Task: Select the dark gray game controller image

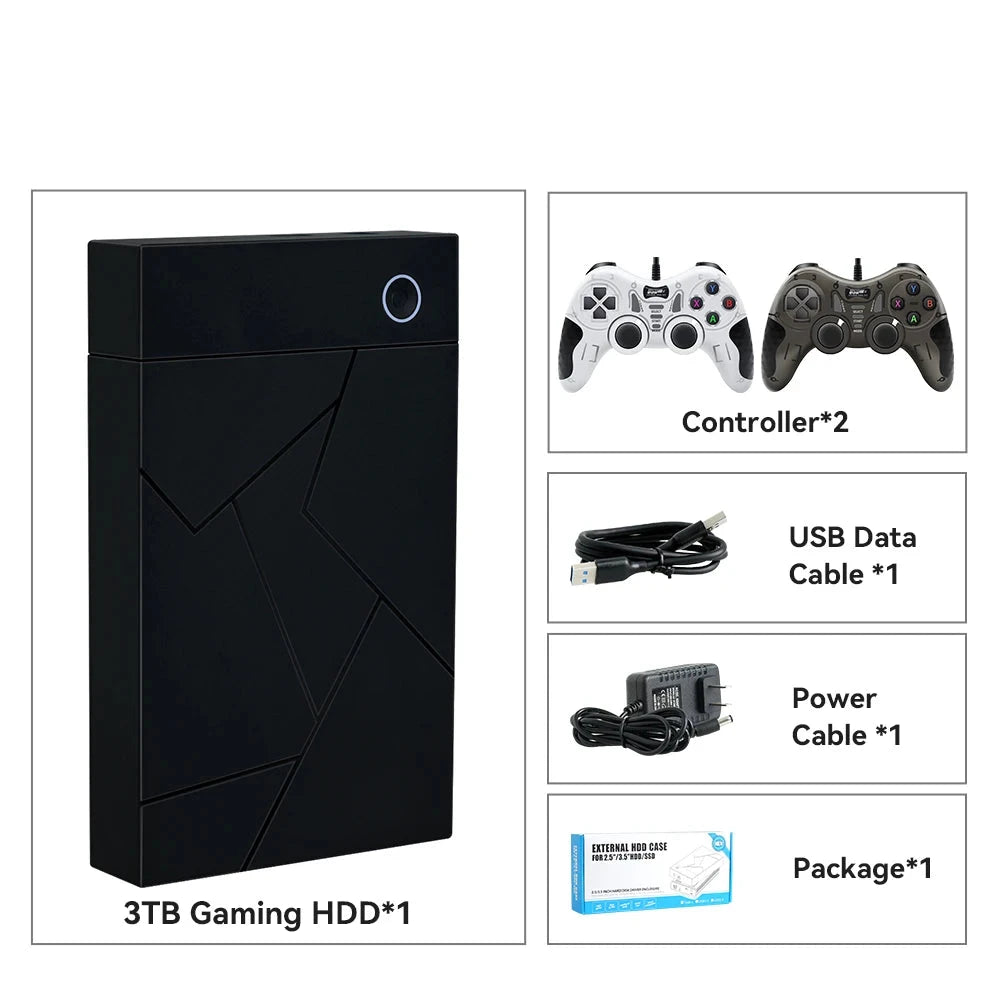Action: coord(857,326)
